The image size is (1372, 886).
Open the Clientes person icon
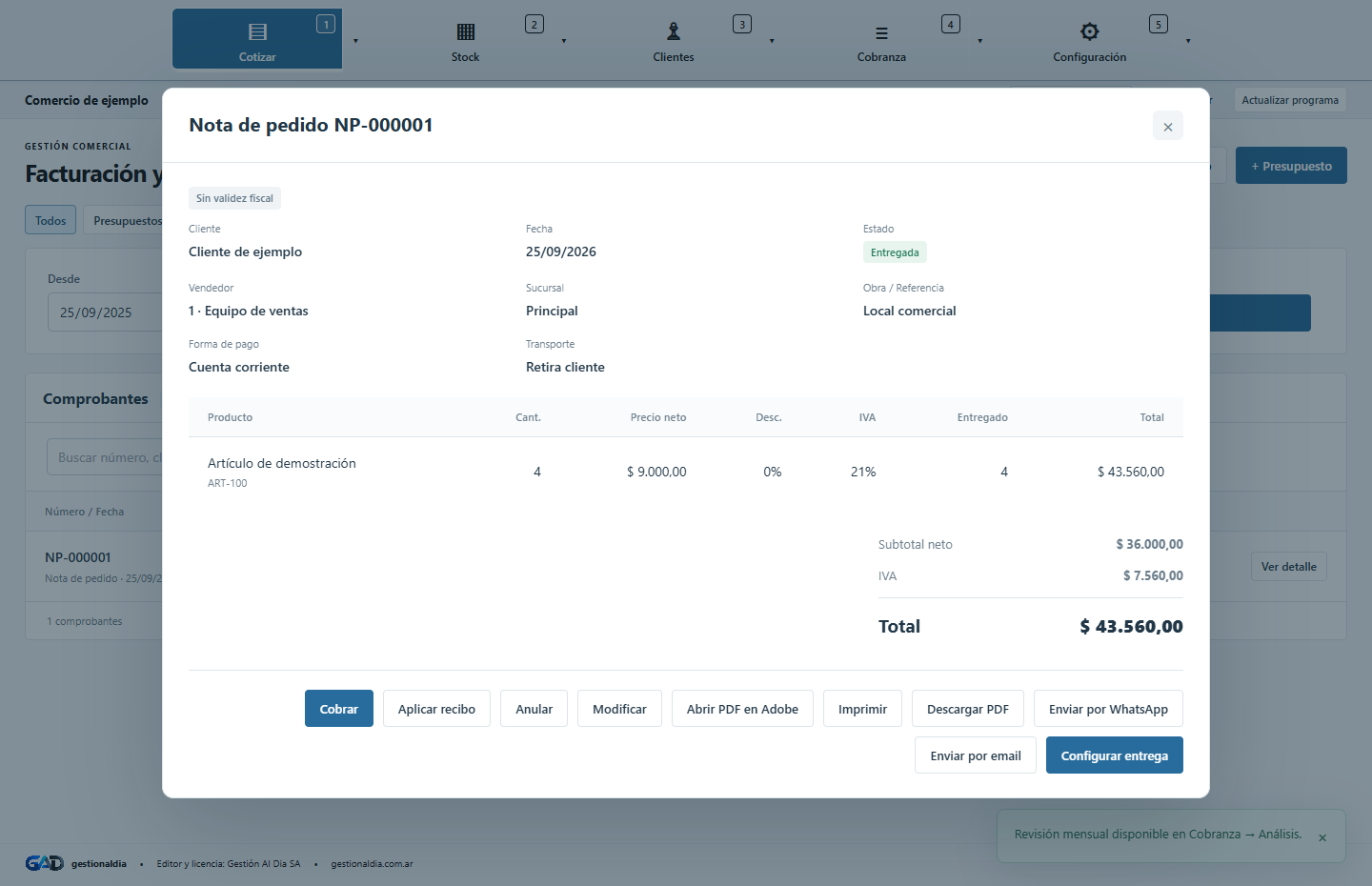pos(674,32)
